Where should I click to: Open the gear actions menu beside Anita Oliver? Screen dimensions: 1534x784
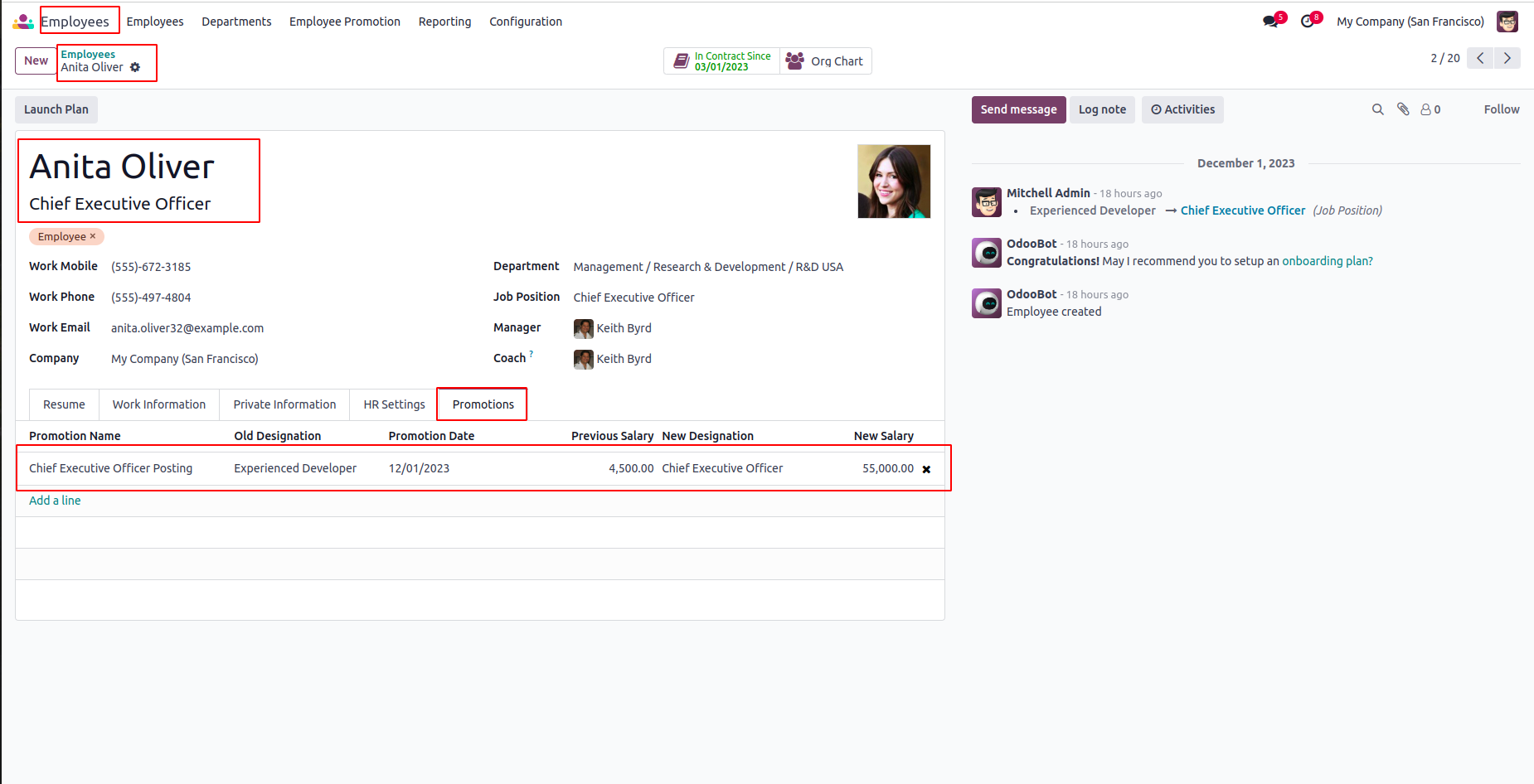tap(135, 67)
